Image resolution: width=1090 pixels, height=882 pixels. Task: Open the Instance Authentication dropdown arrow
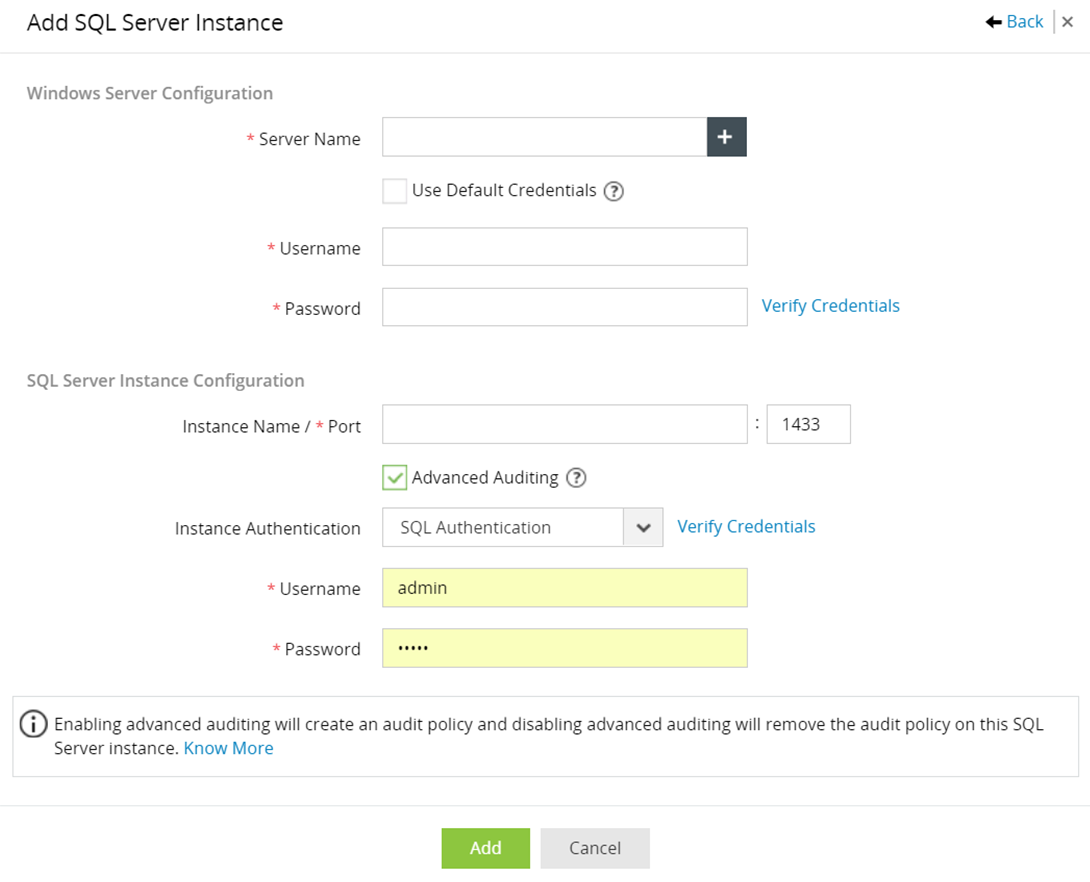tap(643, 527)
